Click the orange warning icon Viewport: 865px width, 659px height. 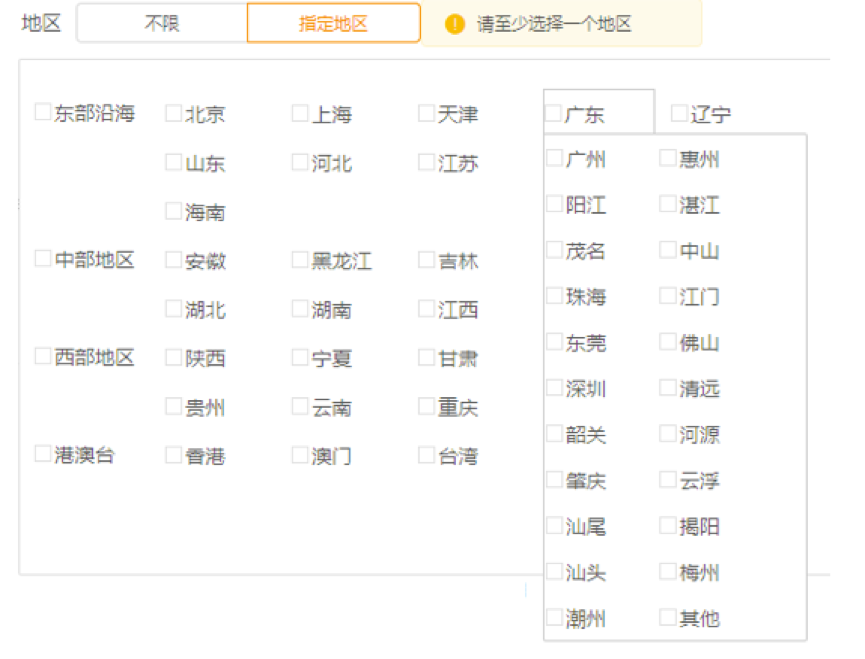click(x=455, y=24)
